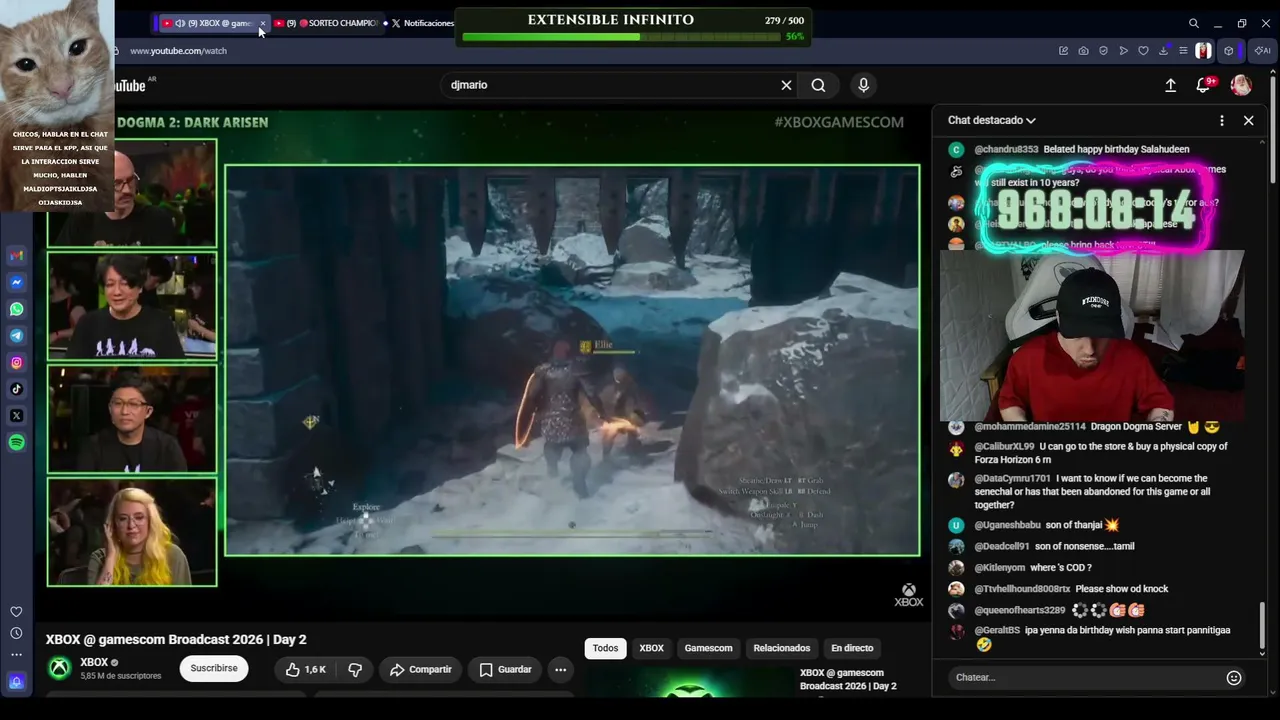Open WhatsApp in the browser sidebar

coord(17,310)
